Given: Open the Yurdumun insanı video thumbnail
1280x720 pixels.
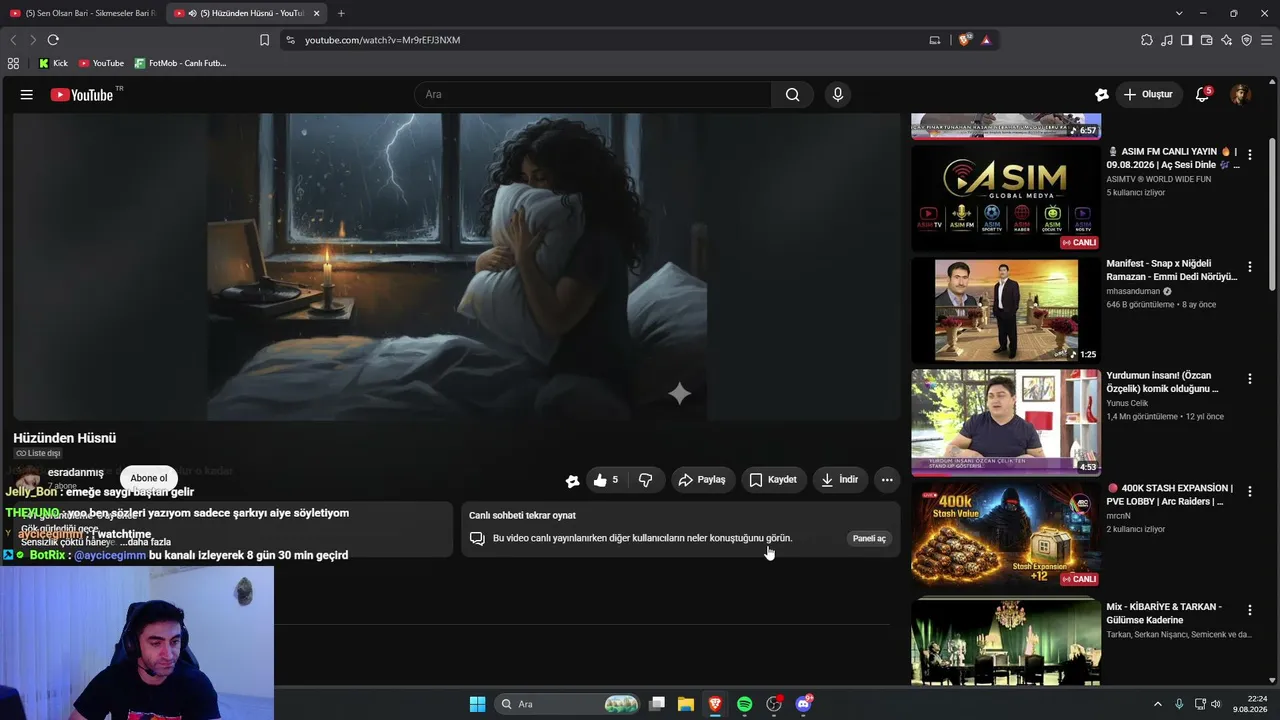Looking at the screenshot, I should point(1005,422).
